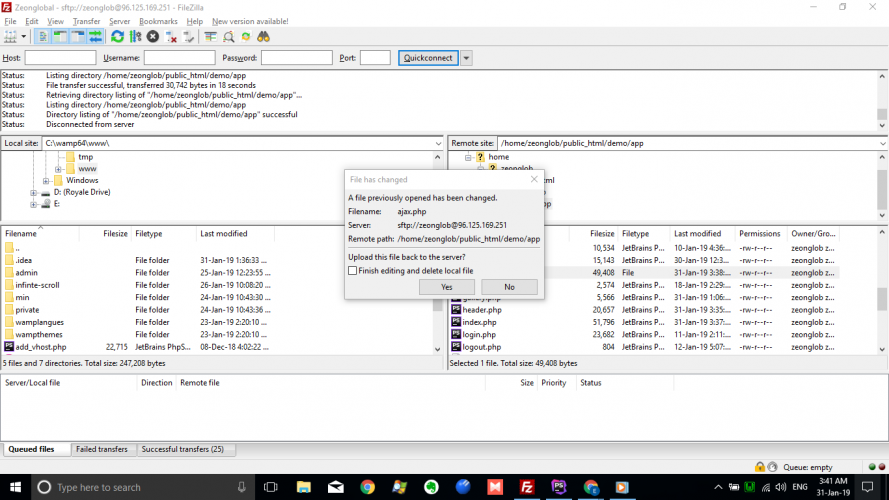889x500 pixels.
Task: Select the admin folder in local list
Action: (x=26, y=273)
